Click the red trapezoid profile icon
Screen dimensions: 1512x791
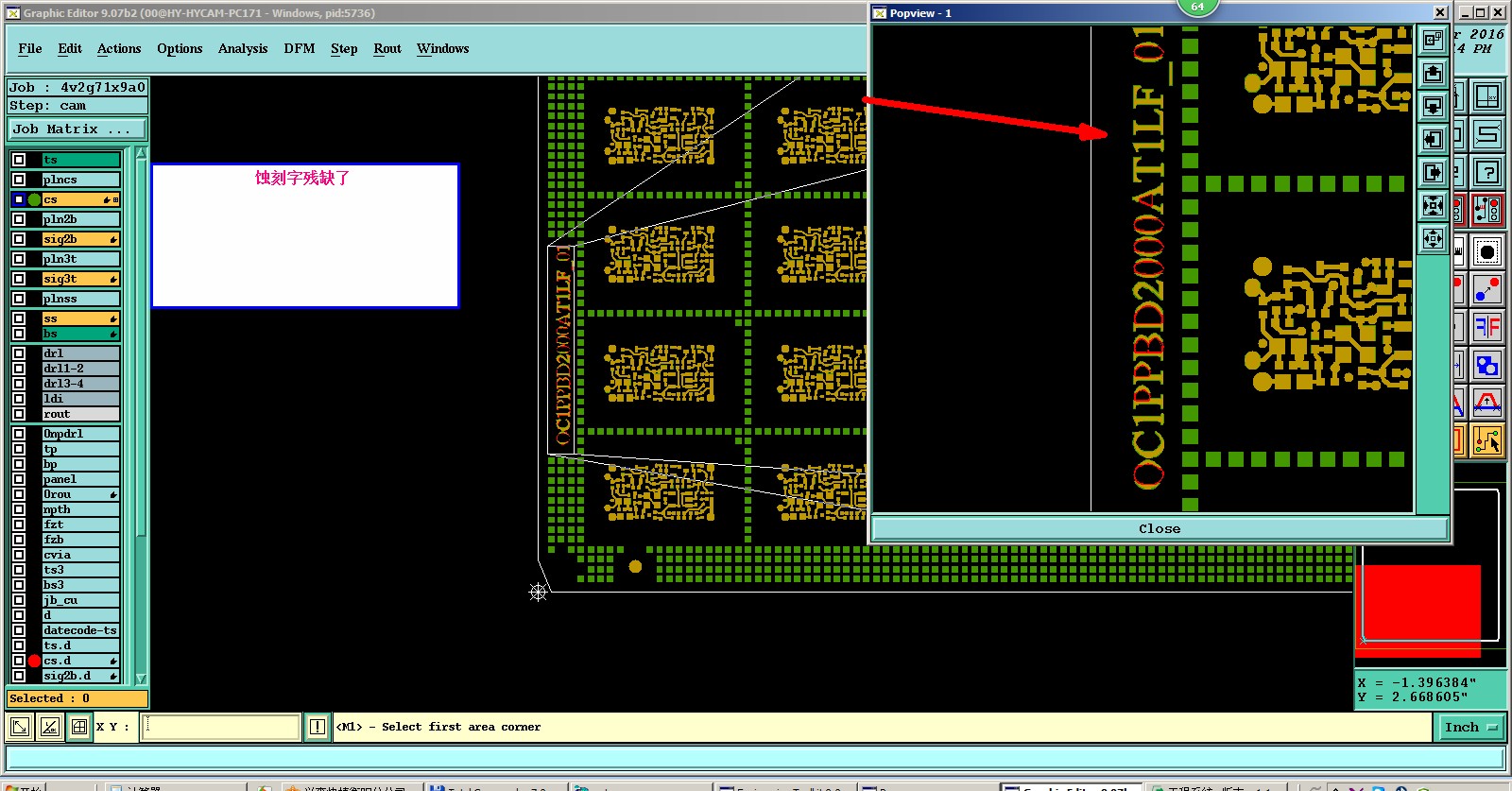[x=1487, y=403]
